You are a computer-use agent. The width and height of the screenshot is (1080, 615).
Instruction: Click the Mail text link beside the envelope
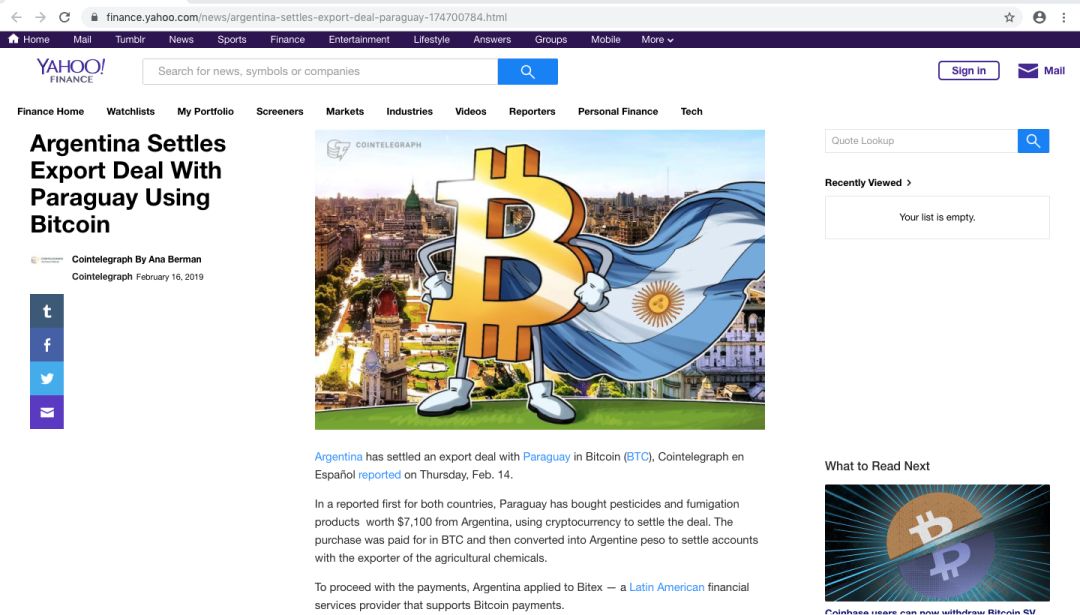[1054, 70]
